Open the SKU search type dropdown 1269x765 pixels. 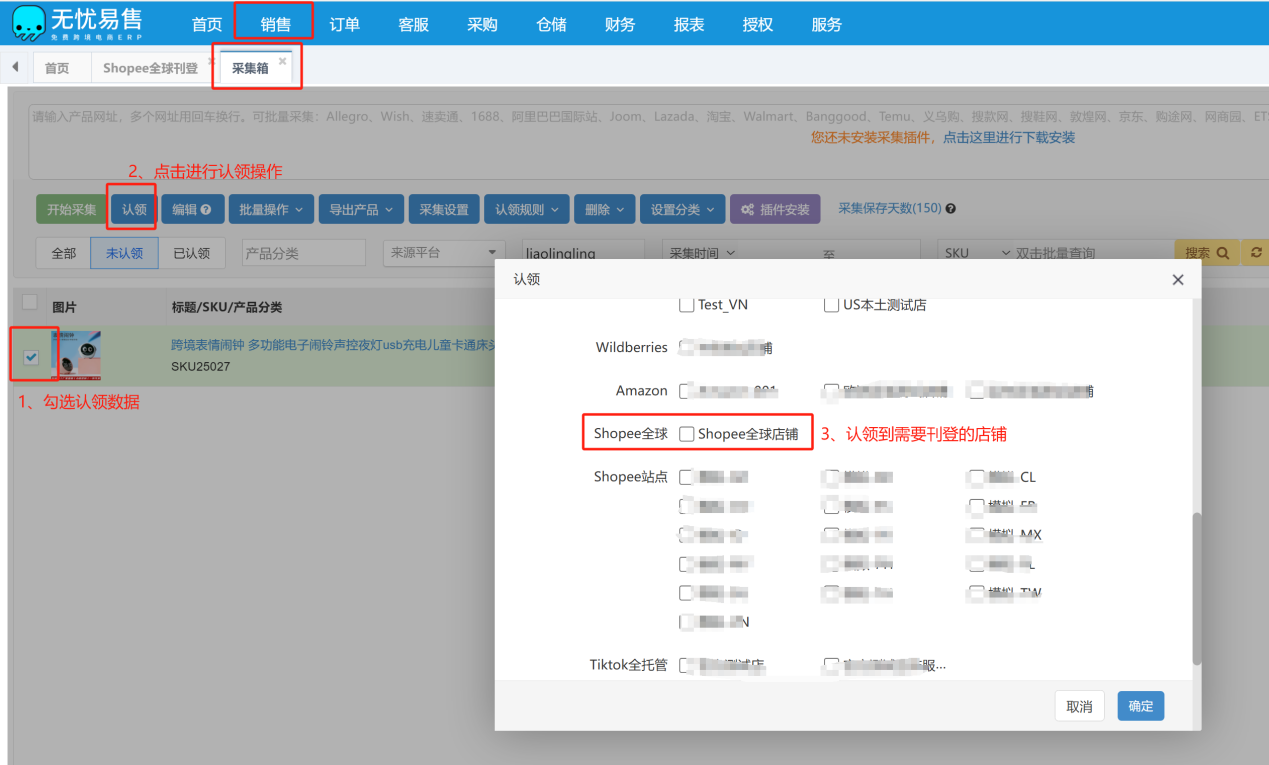point(977,253)
